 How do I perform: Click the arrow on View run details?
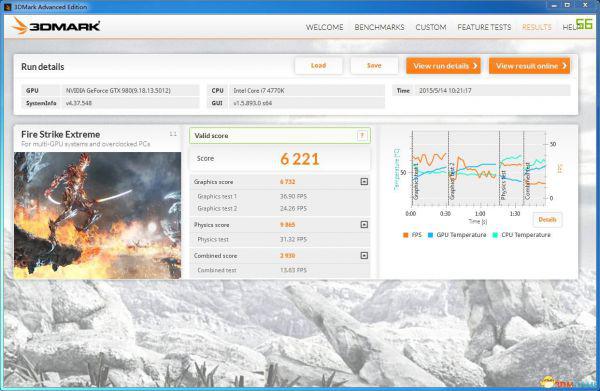[x=475, y=66]
